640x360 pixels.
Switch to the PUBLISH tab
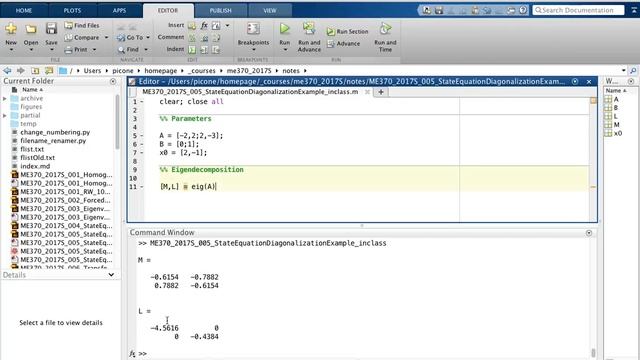[x=220, y=11]
